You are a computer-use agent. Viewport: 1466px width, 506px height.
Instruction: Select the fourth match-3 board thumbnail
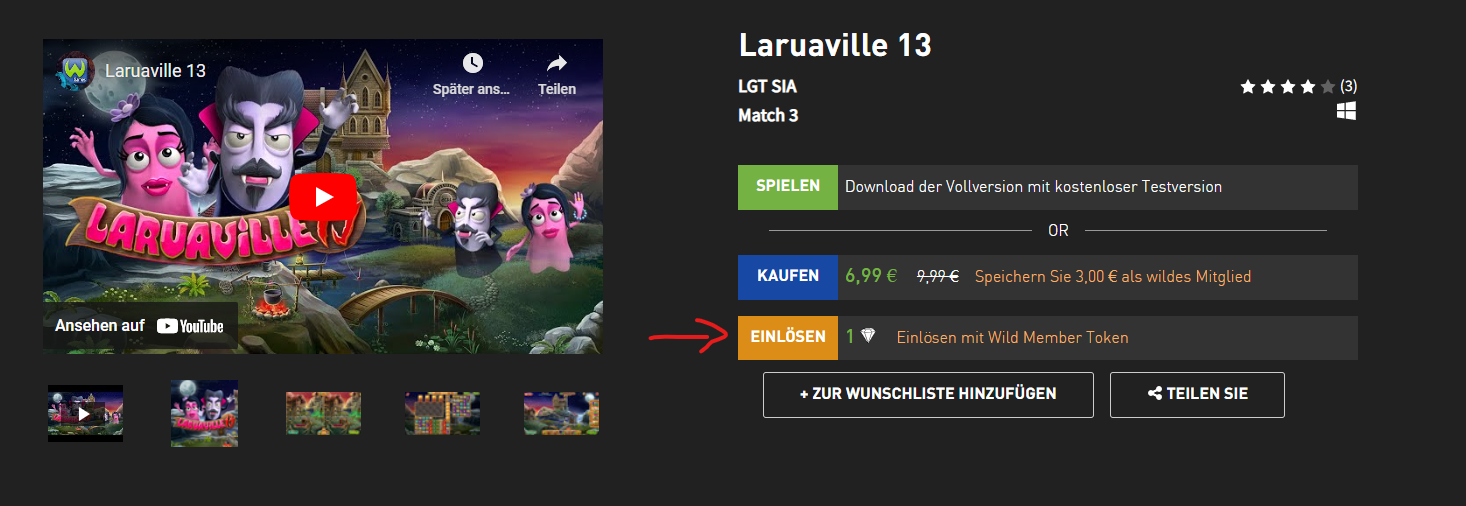tap(442, 413)
